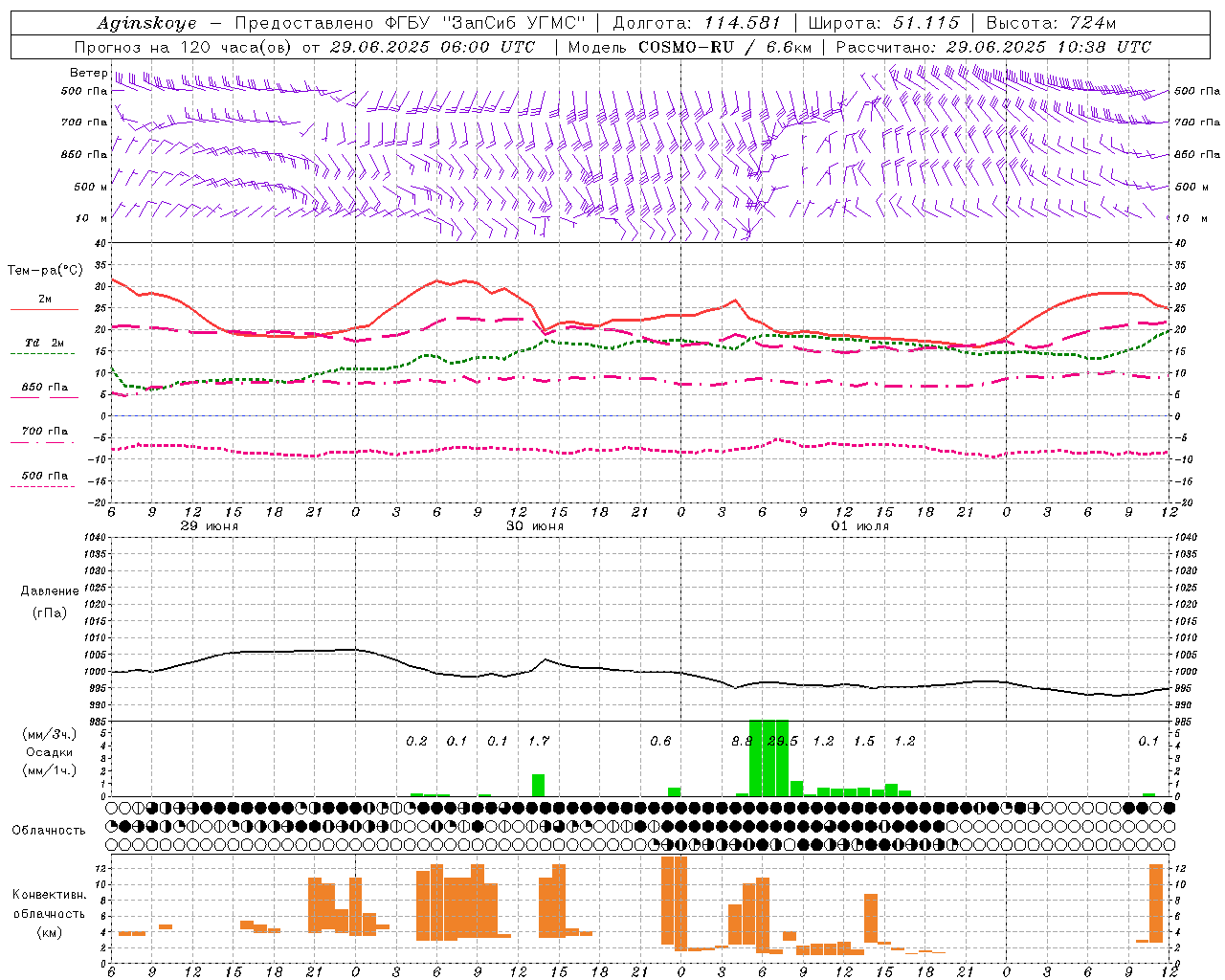Click the "30 июня" date label

[x=535, y=526]
